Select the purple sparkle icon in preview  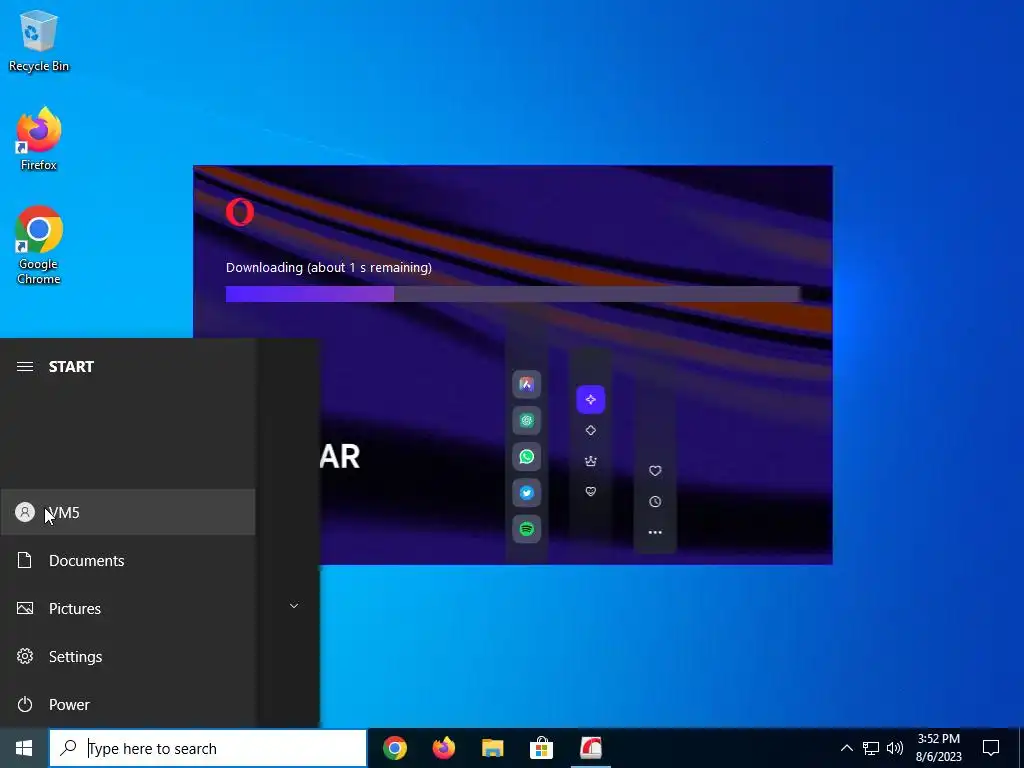590,400
